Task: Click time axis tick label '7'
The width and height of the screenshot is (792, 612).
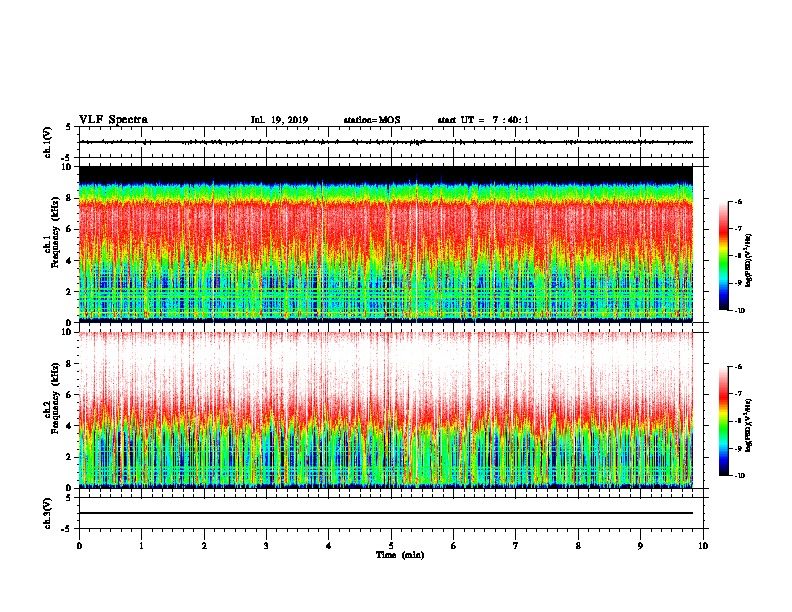Action: (516, 546)
